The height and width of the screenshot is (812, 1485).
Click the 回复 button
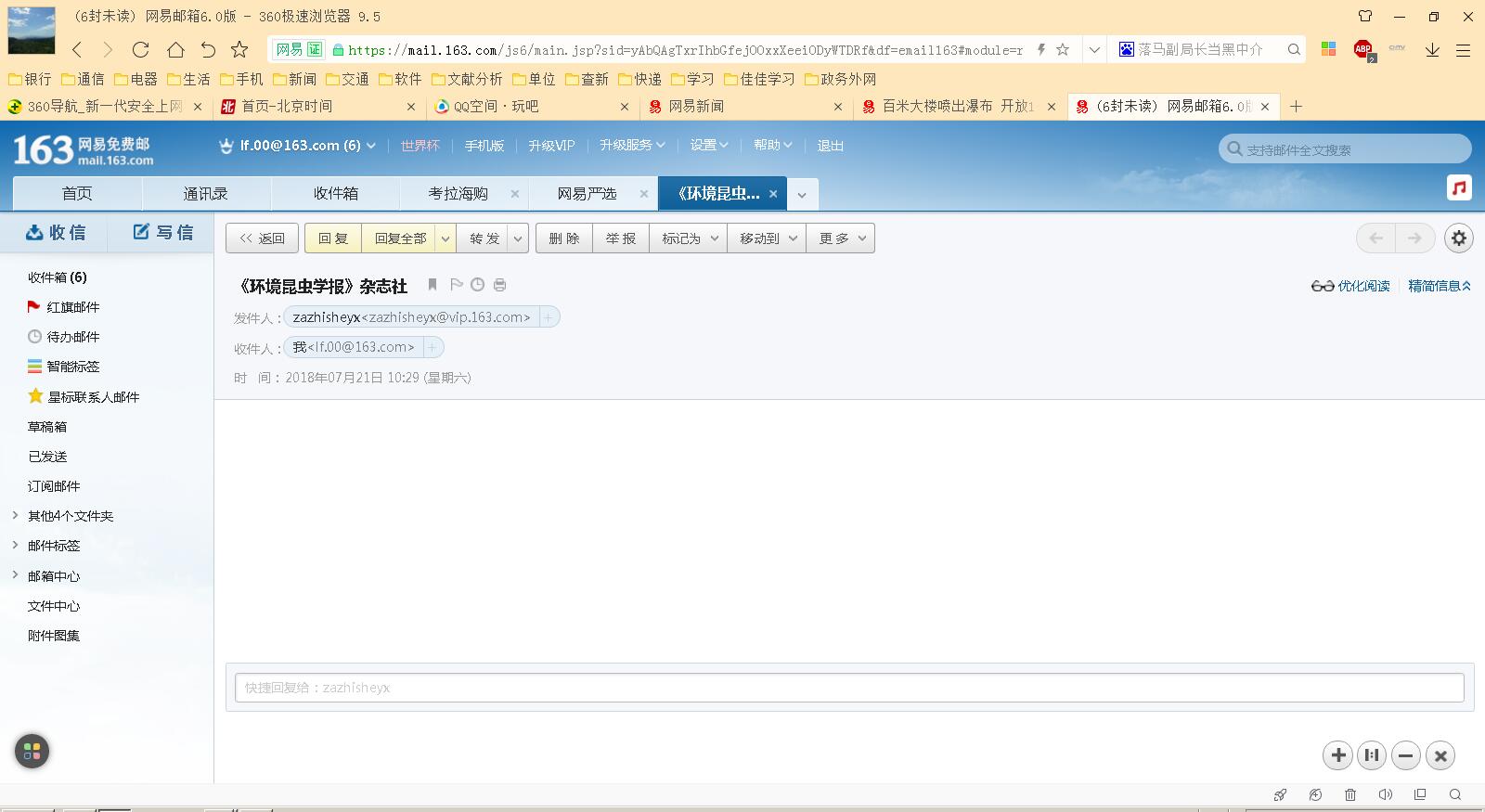(x=333, y=238)
